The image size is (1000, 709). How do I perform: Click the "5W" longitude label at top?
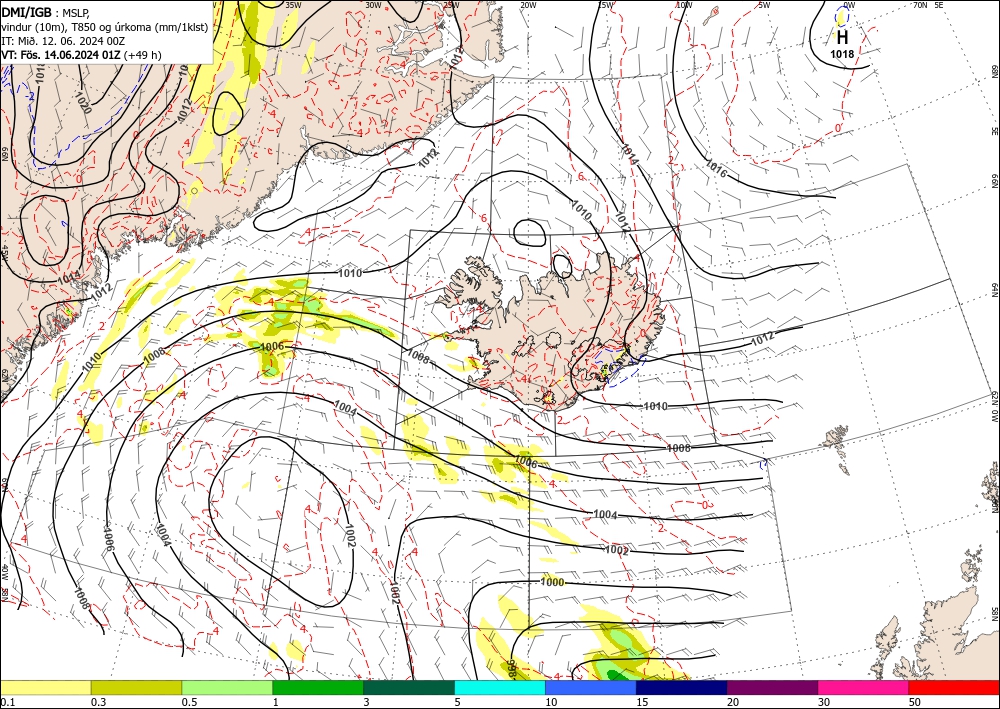pyautogui.click(x=765, y=5)
